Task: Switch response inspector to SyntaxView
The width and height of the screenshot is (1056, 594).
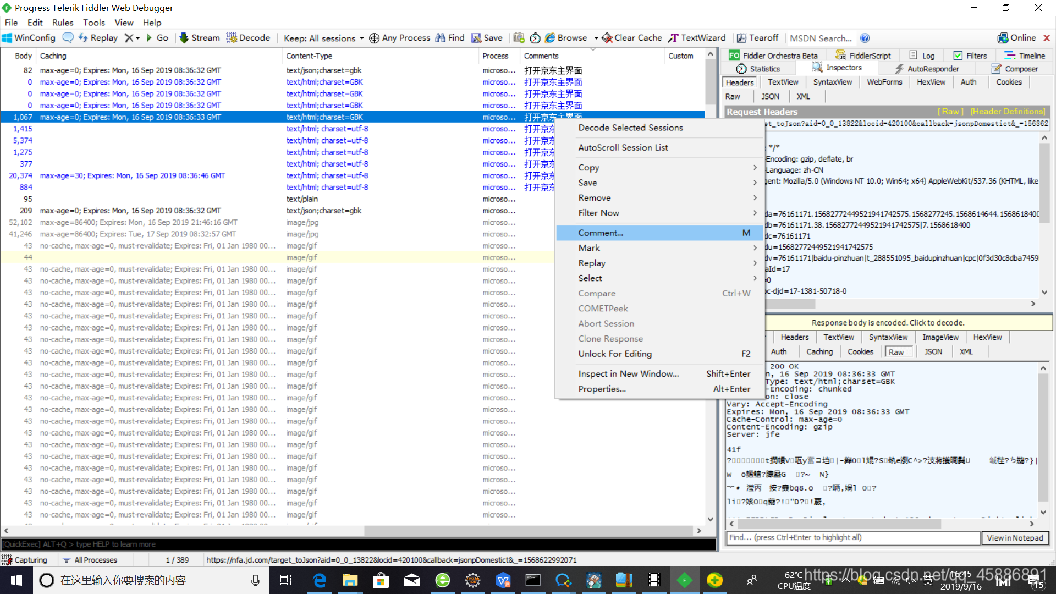Action: click(888, 337)
